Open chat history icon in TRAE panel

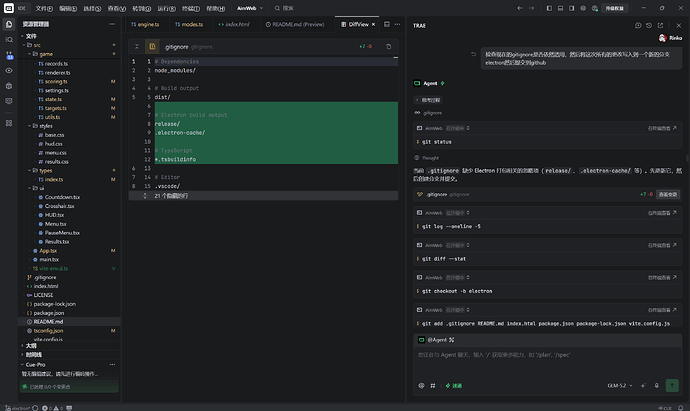[x=649, y=26]
